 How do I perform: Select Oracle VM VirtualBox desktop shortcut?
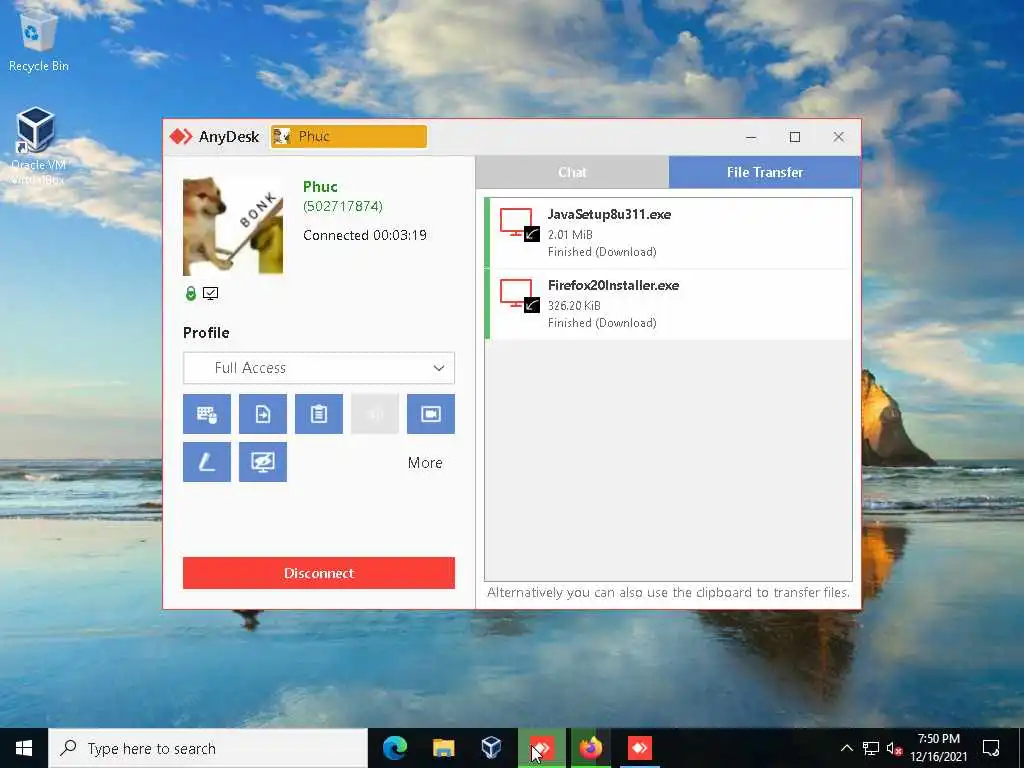(x=37, y=146)
